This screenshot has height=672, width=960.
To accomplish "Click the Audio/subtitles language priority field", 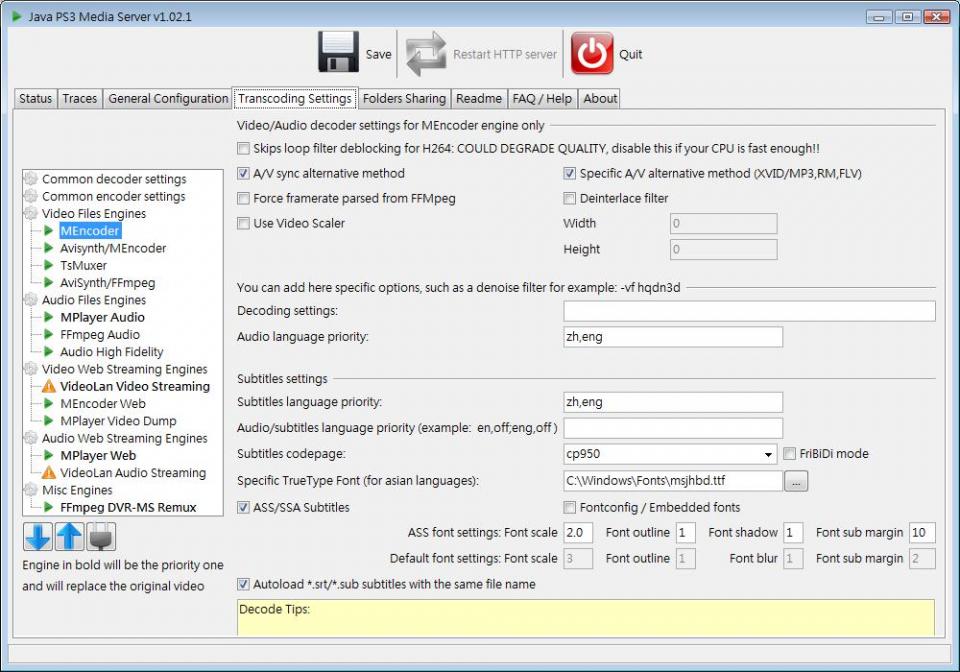I will 673,428.
